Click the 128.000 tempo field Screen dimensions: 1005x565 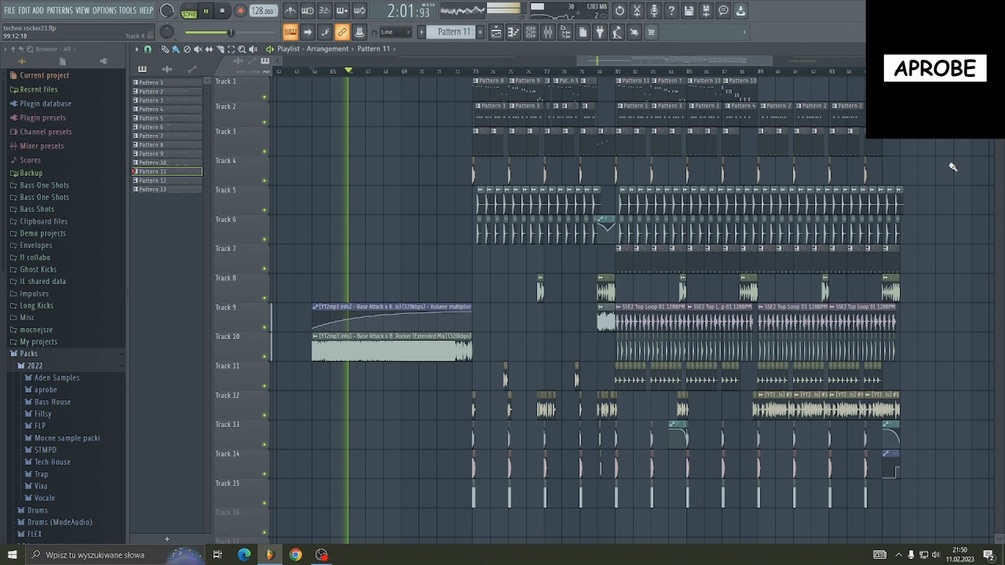(x=263, y=11)
